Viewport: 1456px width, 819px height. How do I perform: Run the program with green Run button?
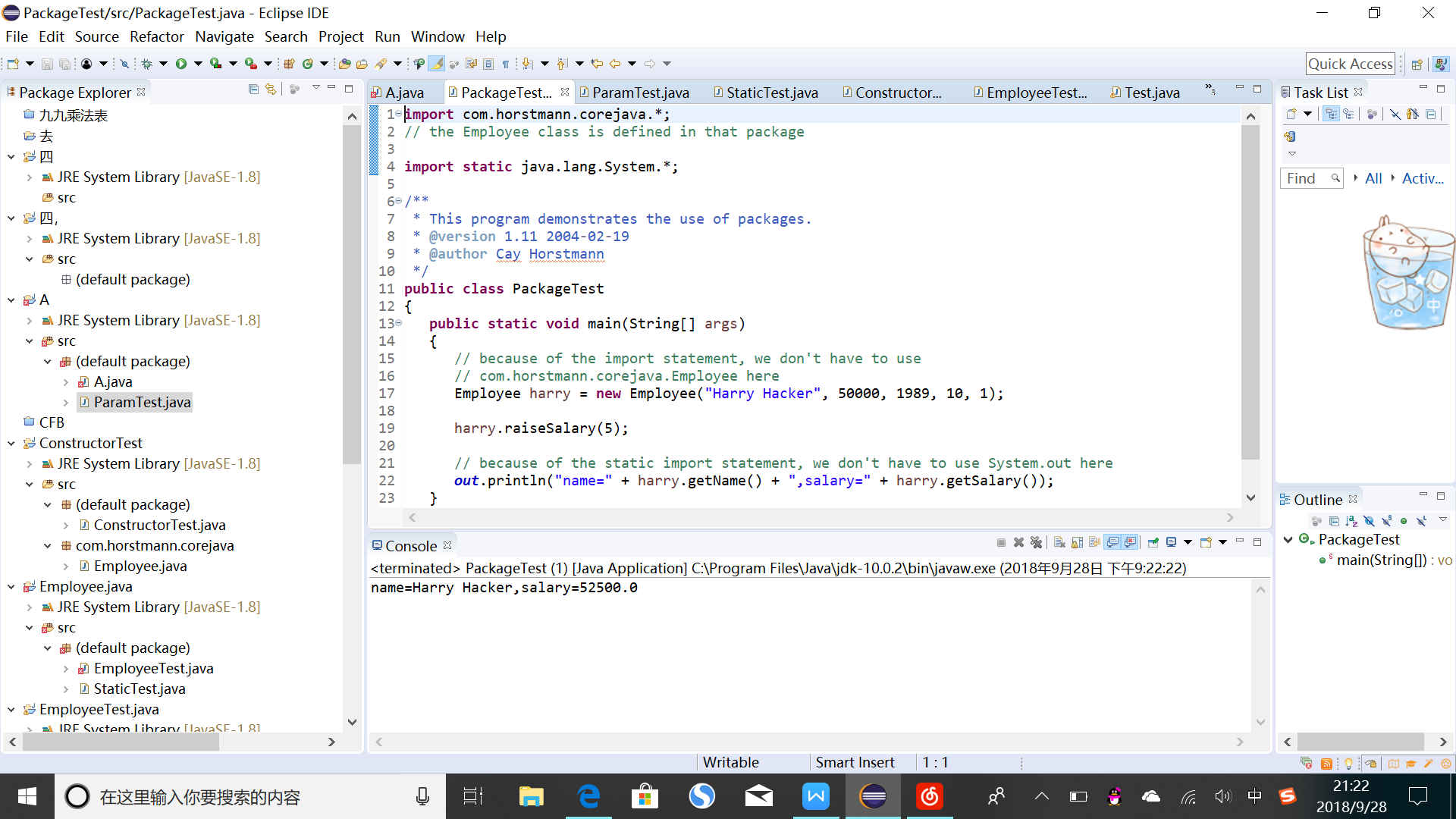pyautogui.click(x=181, y=64)
